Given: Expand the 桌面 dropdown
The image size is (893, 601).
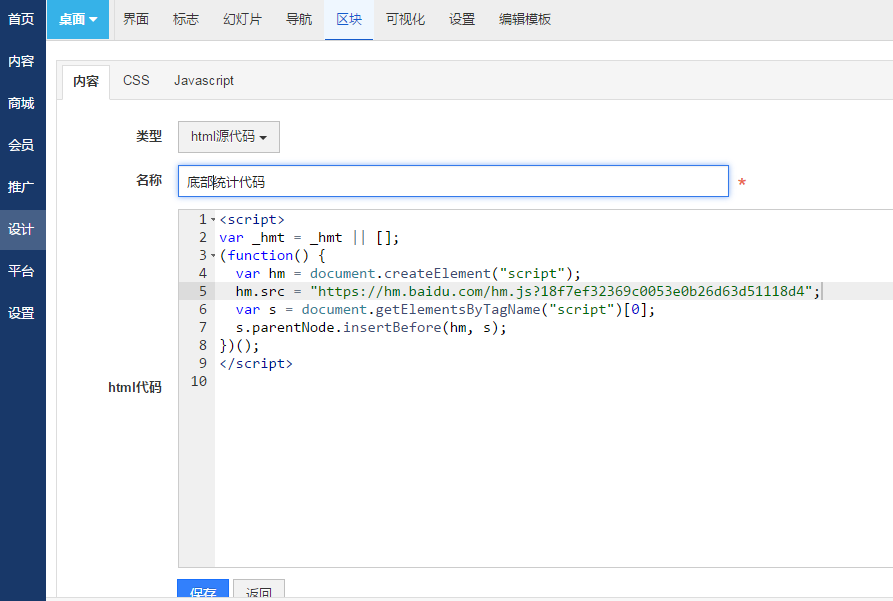Looking at the screenshot, I should 78,19.
